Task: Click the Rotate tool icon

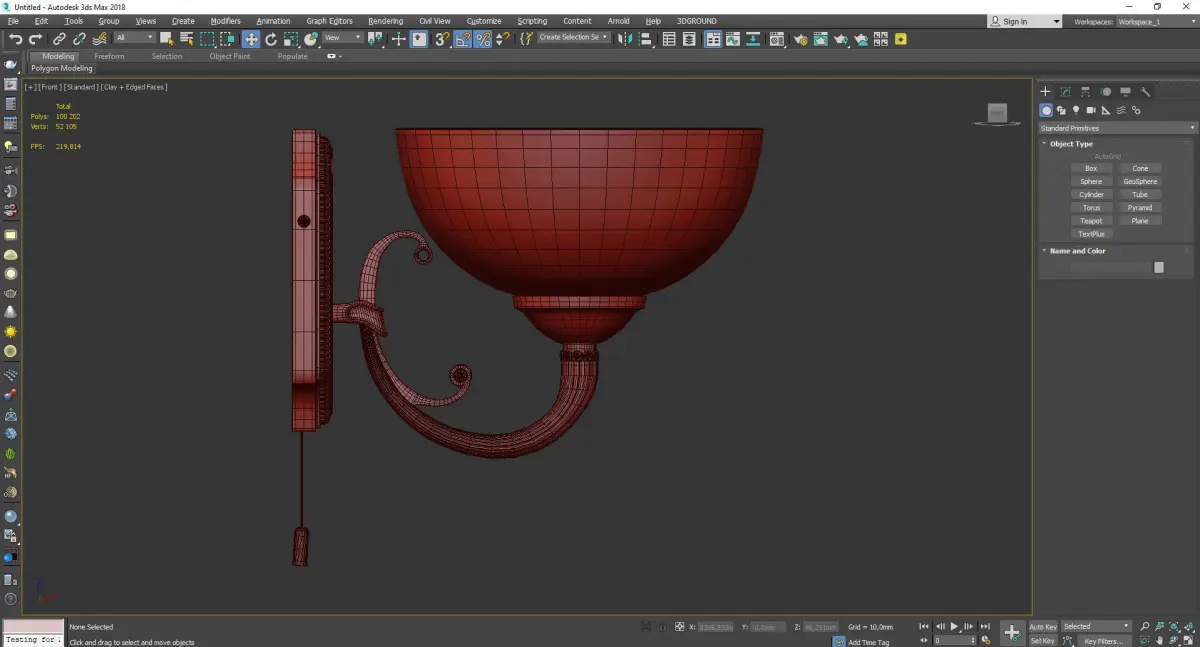Action: (271, 39)
